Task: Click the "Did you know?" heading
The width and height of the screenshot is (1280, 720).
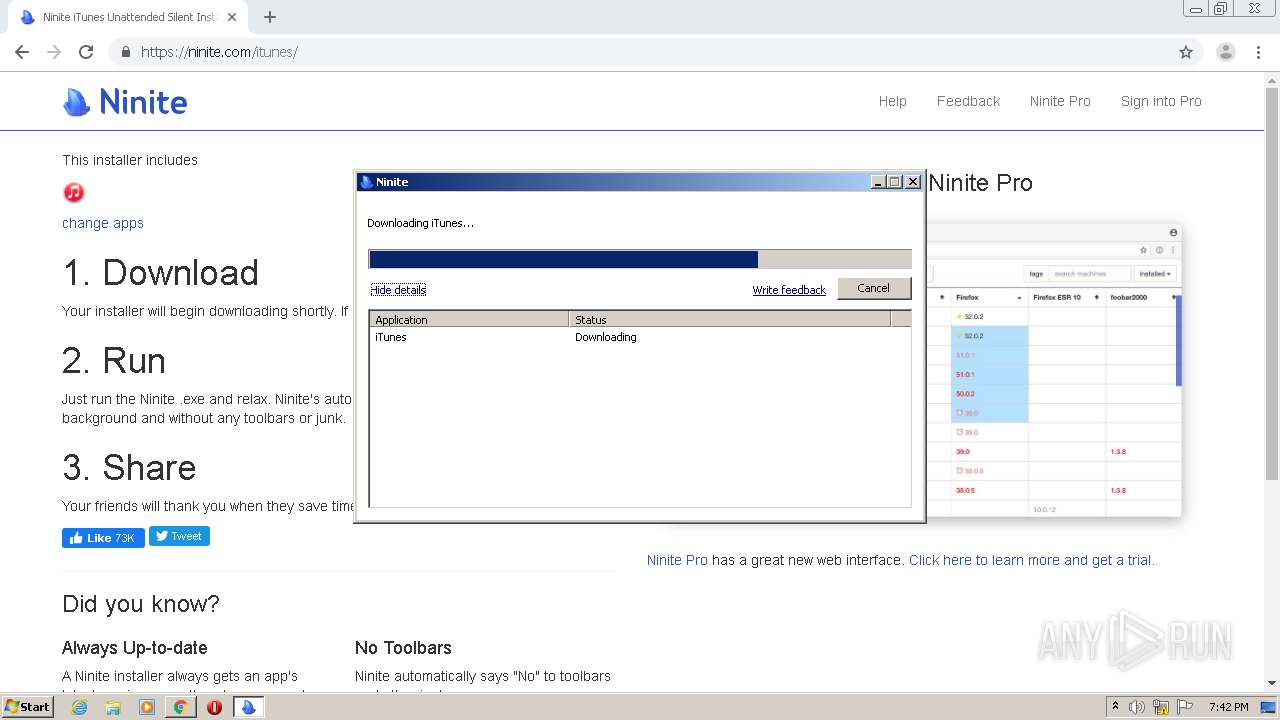Action: (141, 604)
